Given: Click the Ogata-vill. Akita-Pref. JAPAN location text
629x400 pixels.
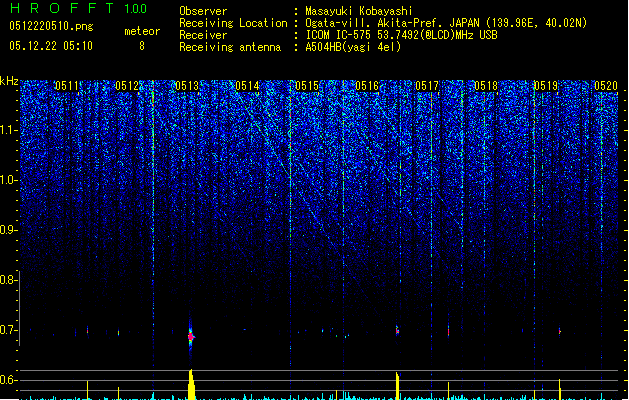Looking at the screenshot, I should coord(446,23).
